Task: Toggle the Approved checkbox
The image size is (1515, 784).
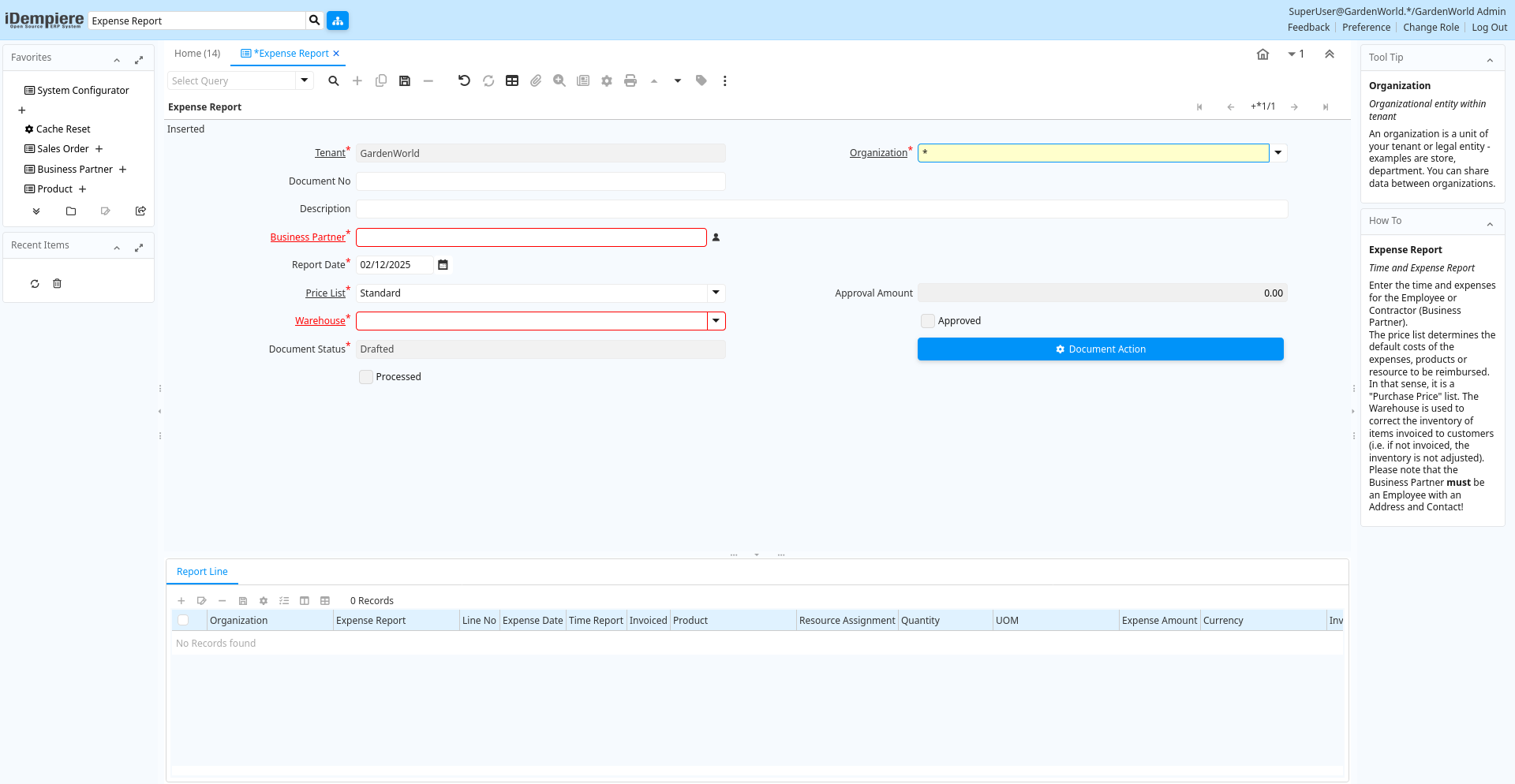Action: (x=928, y=321)
